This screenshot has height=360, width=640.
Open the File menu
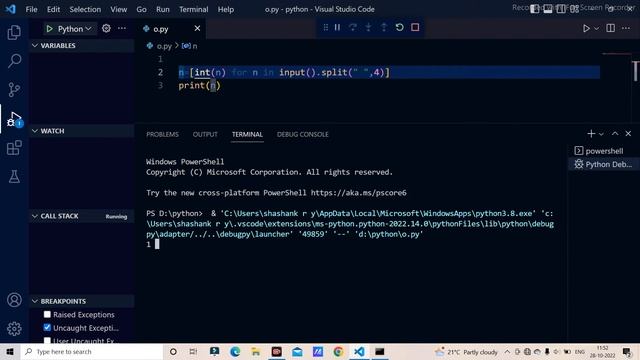pos(31,9)
